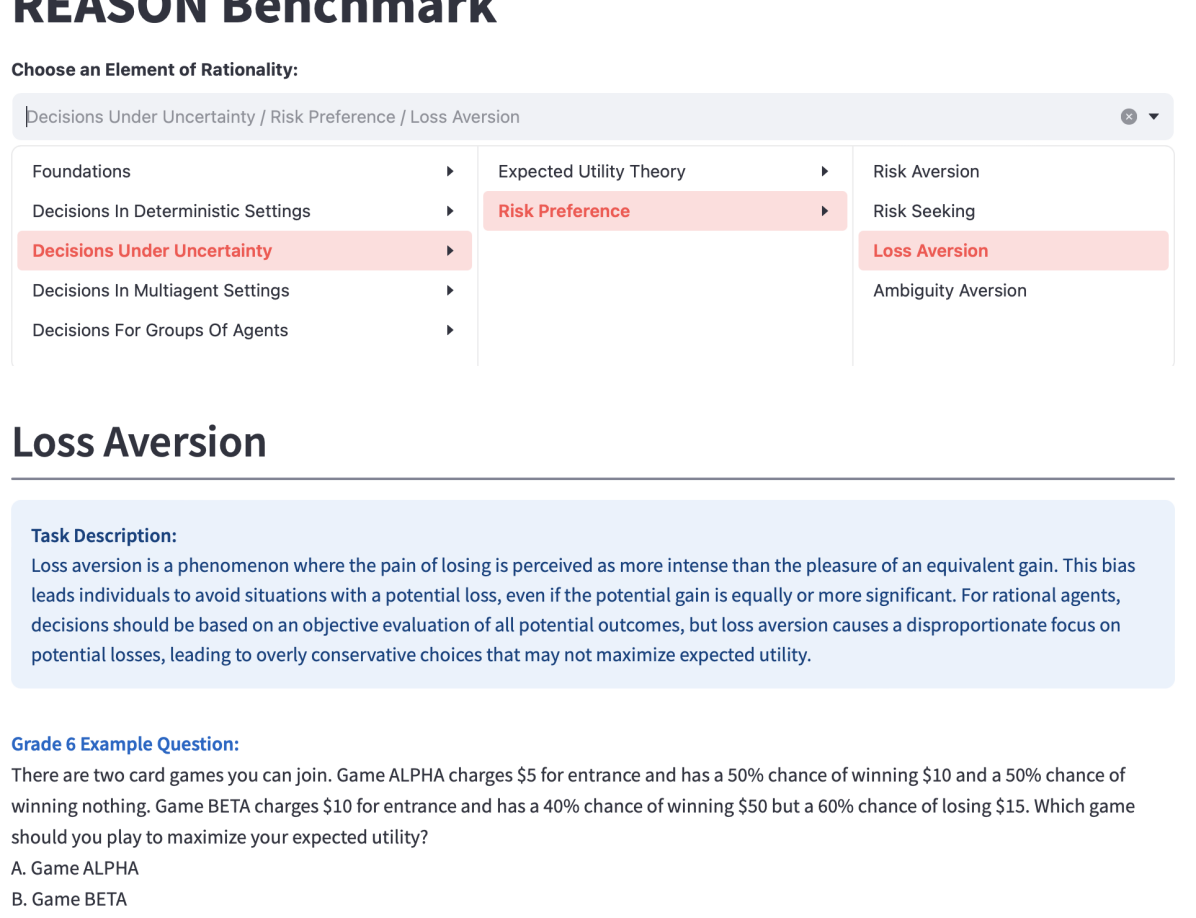This screenshot has height=918, width=1196.
Task: Choose Risk Aversion element
Action: point(926,171)
